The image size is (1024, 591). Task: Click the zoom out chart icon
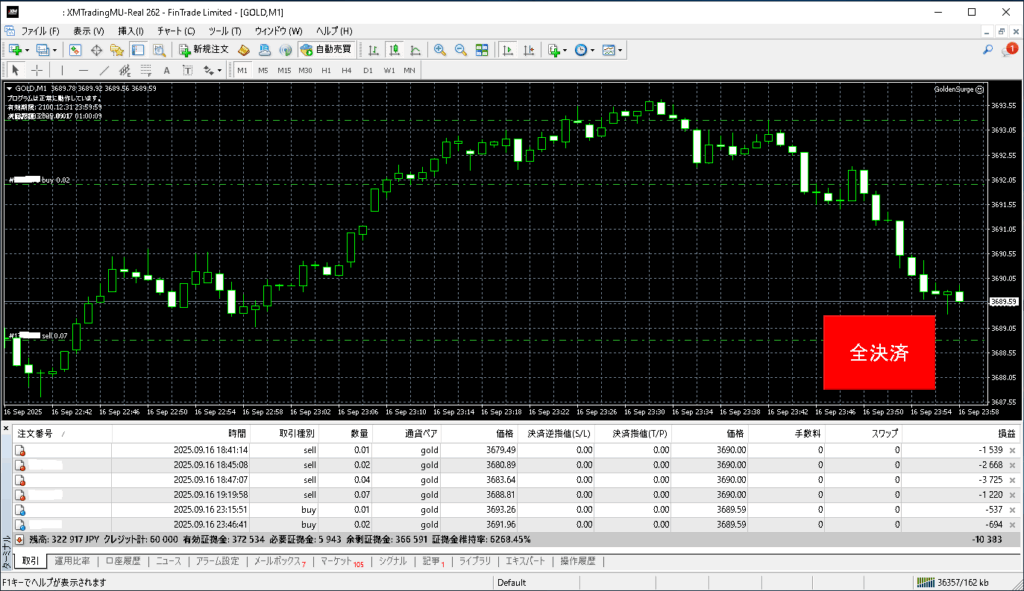460,50
